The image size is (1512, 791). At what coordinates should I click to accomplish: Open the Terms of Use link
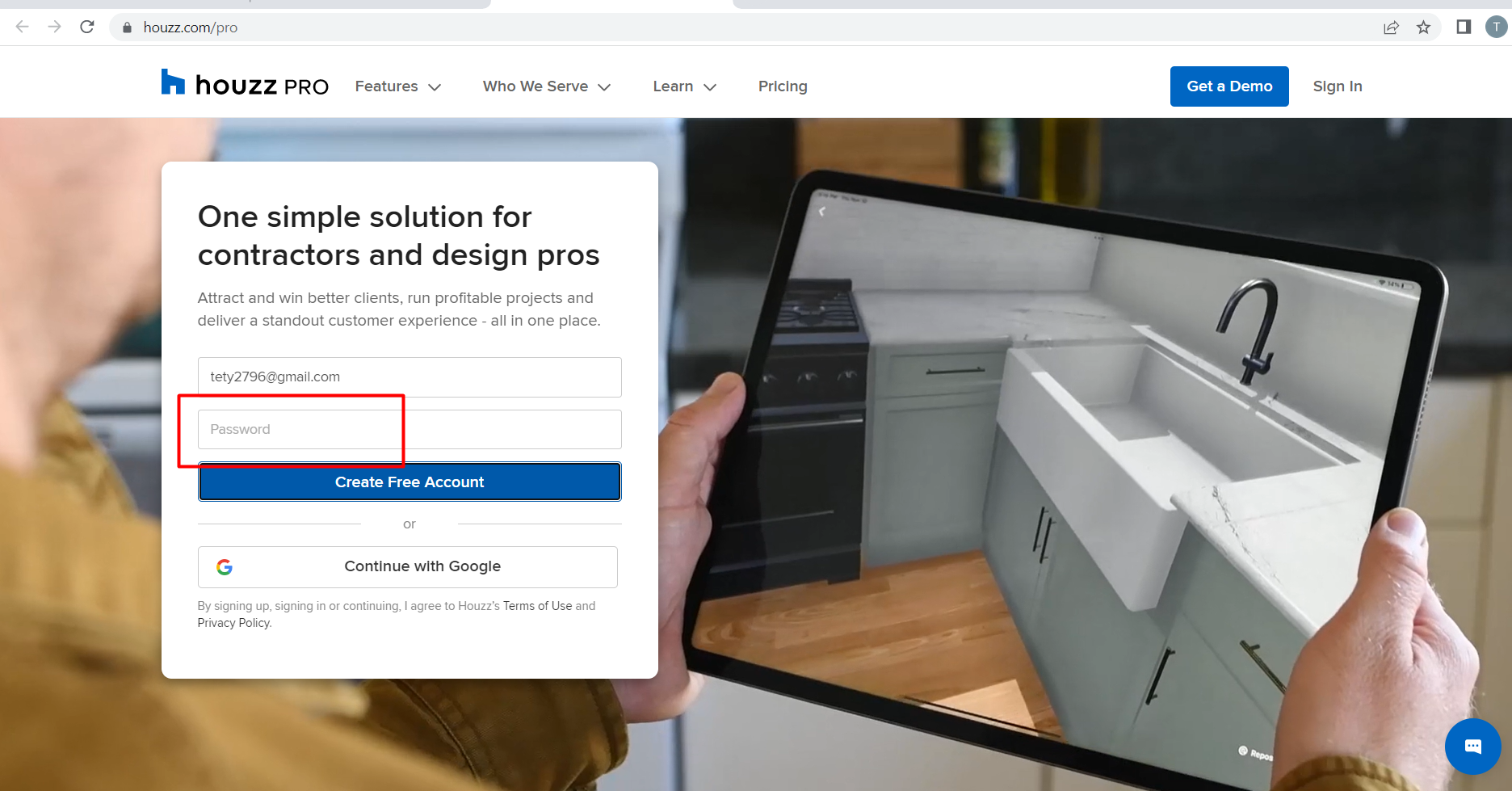(x=537, y=606)
